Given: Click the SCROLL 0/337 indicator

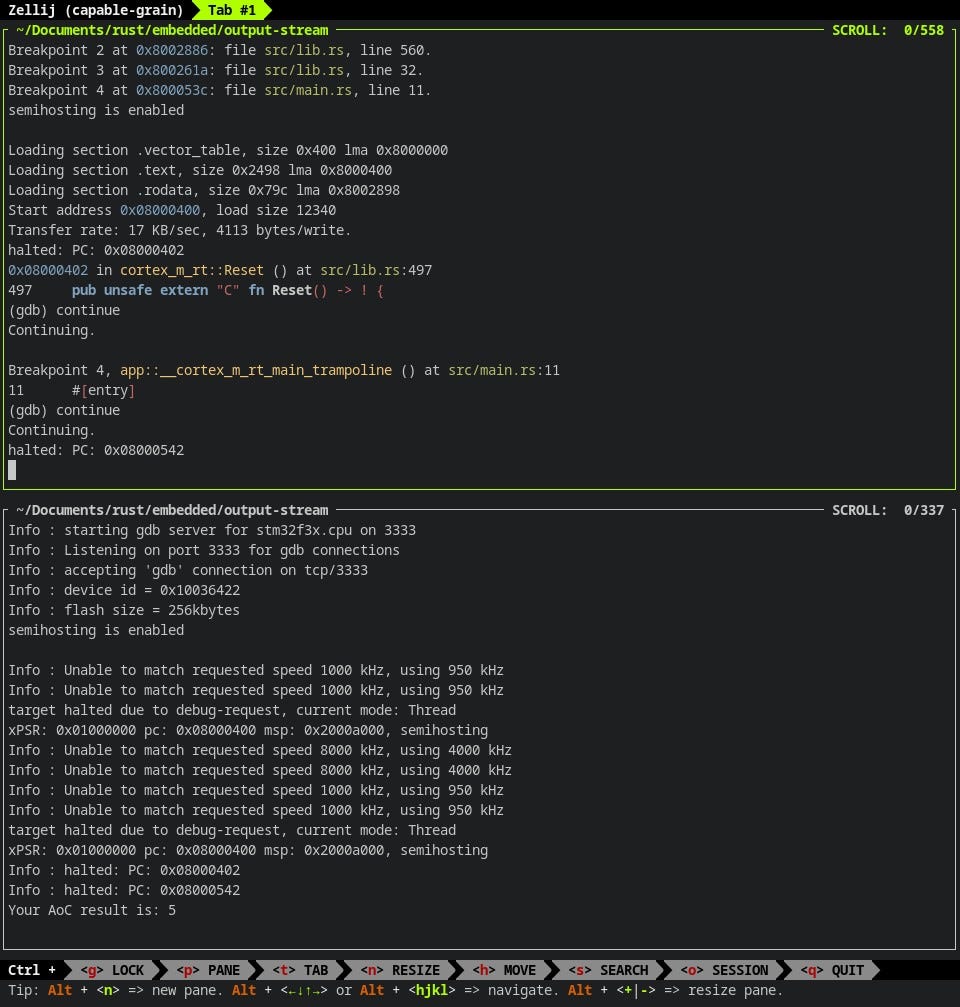Looking at the screenshot, I should 889,510.
